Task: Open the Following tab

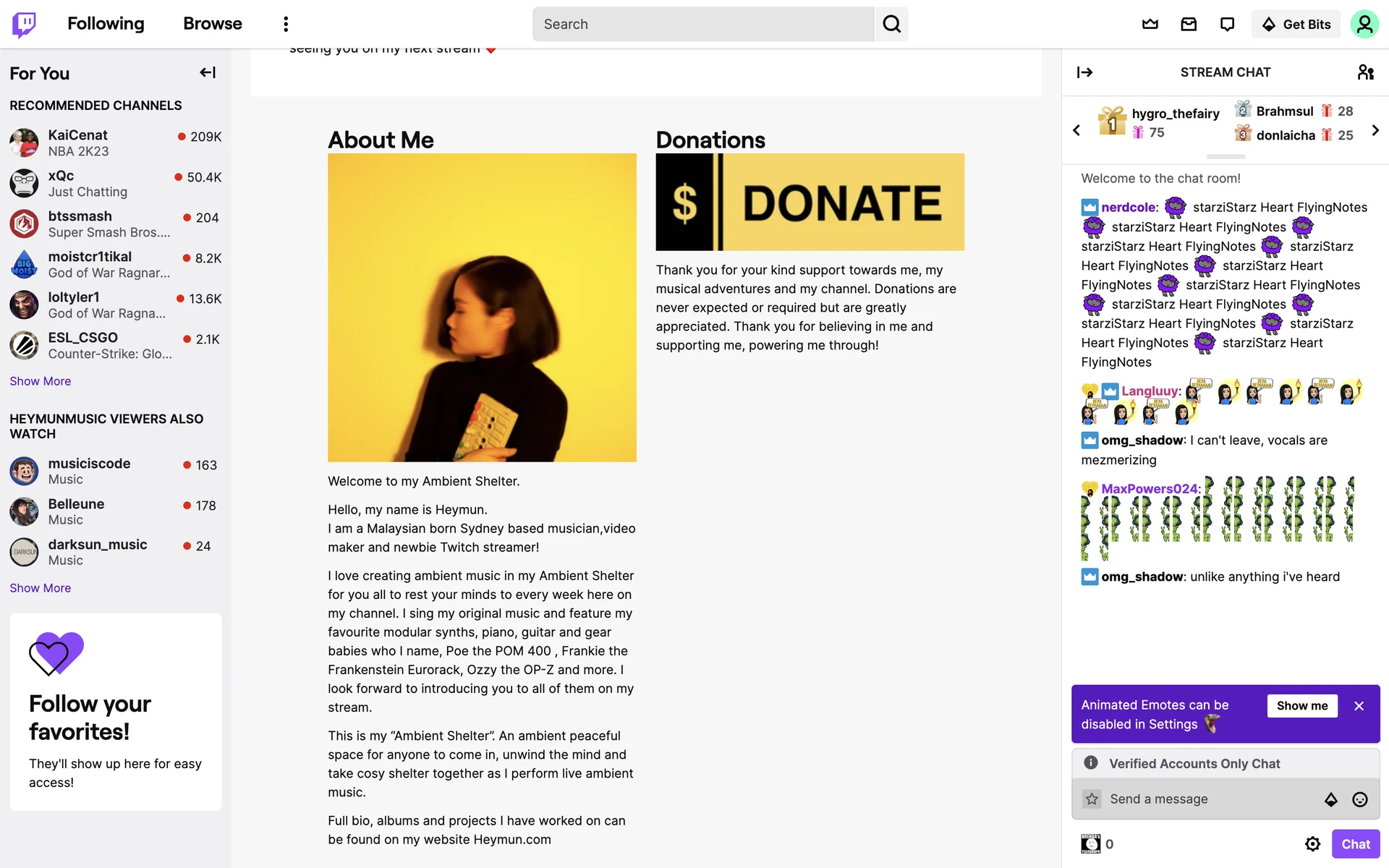Action: click(x=106, y=24)
